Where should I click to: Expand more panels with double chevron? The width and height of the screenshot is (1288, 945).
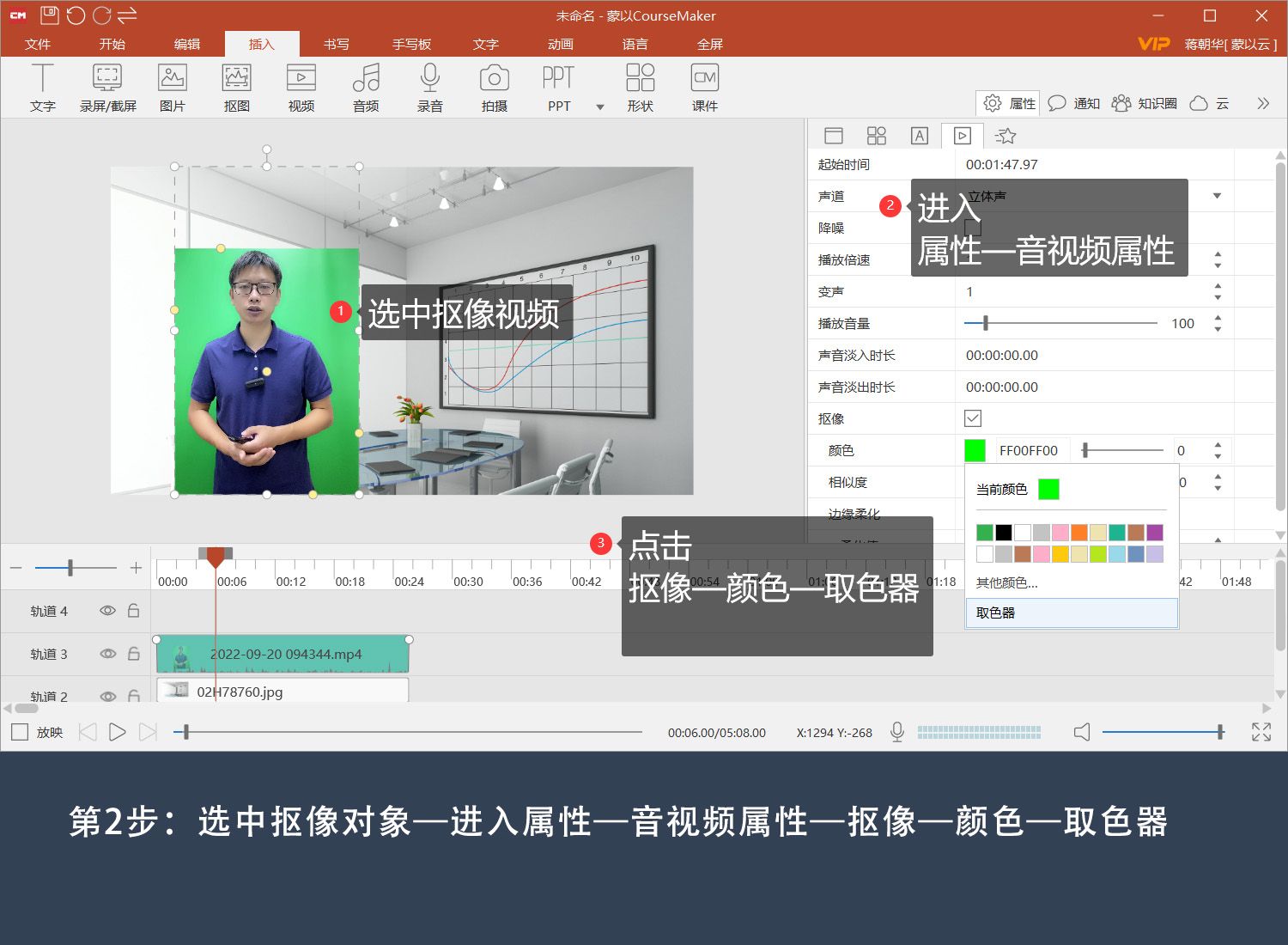1263,103
